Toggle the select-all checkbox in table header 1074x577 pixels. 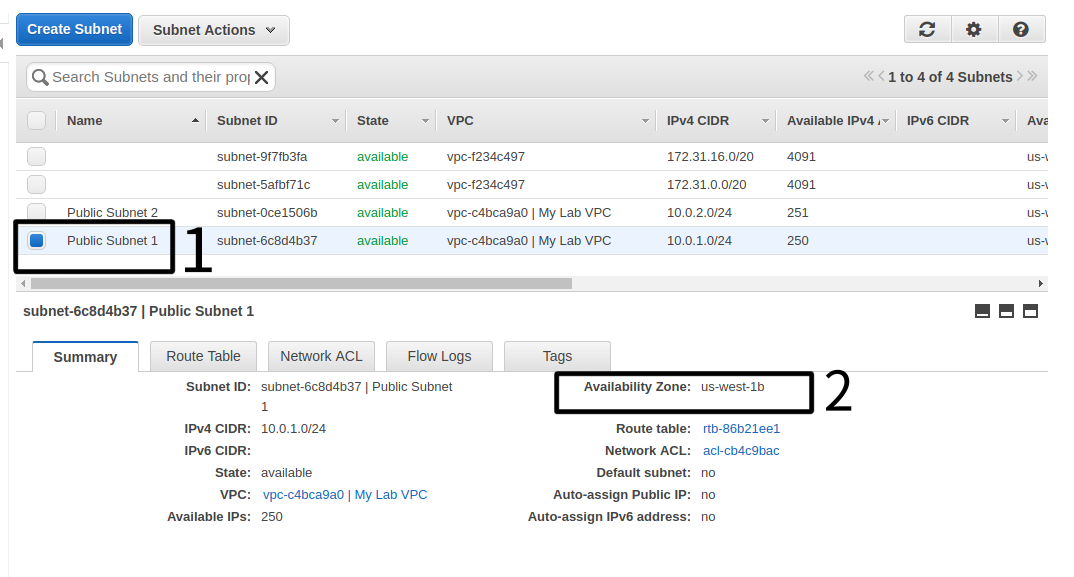coord(36,121)
